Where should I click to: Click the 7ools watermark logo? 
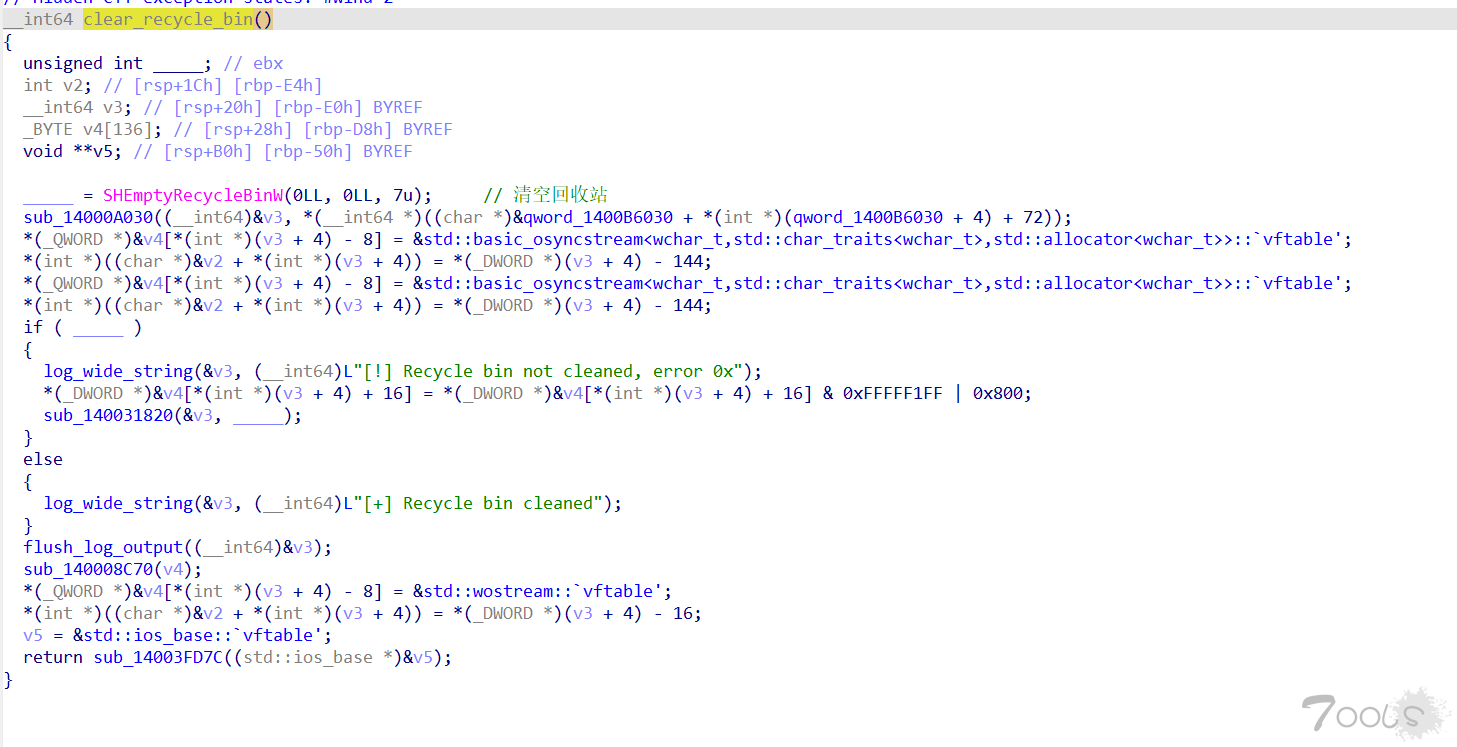click(1375, 713)
